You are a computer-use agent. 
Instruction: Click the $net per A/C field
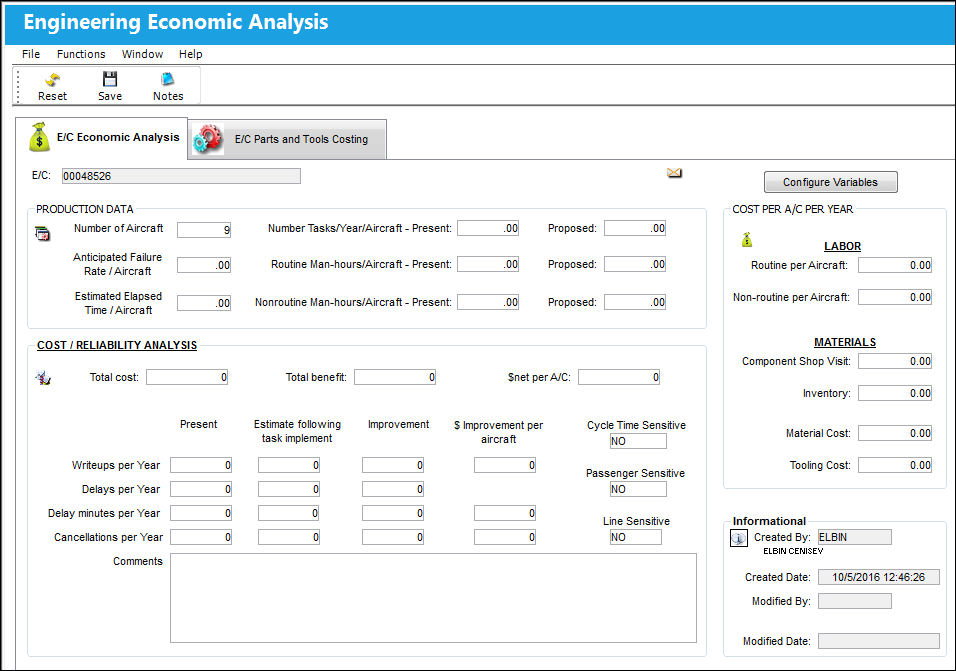[x=619, y=377]
